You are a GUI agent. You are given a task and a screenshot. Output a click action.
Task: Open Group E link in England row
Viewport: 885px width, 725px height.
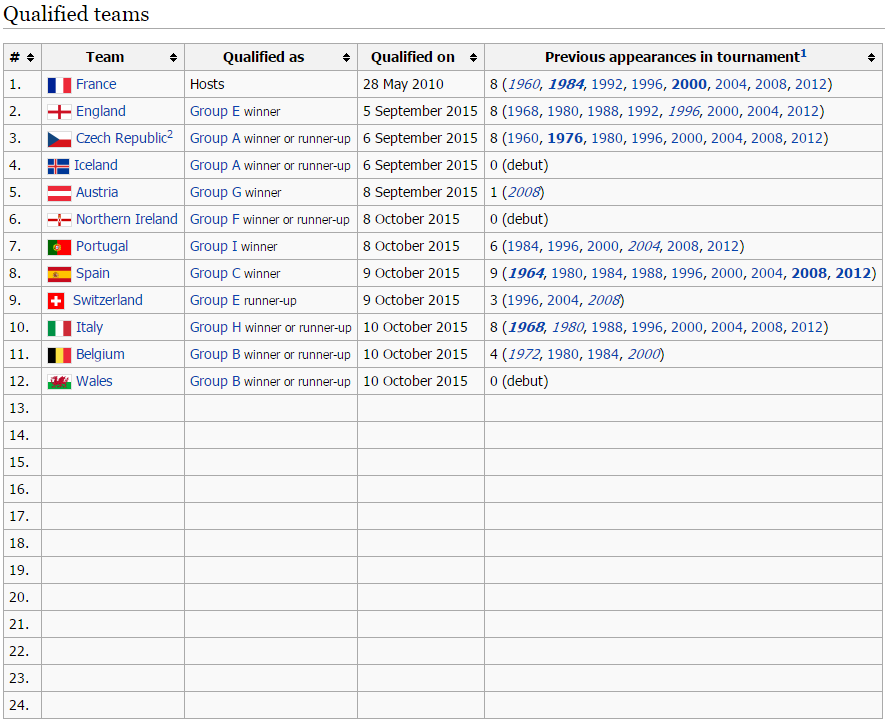pyautogui.click(x=214, y=112)
